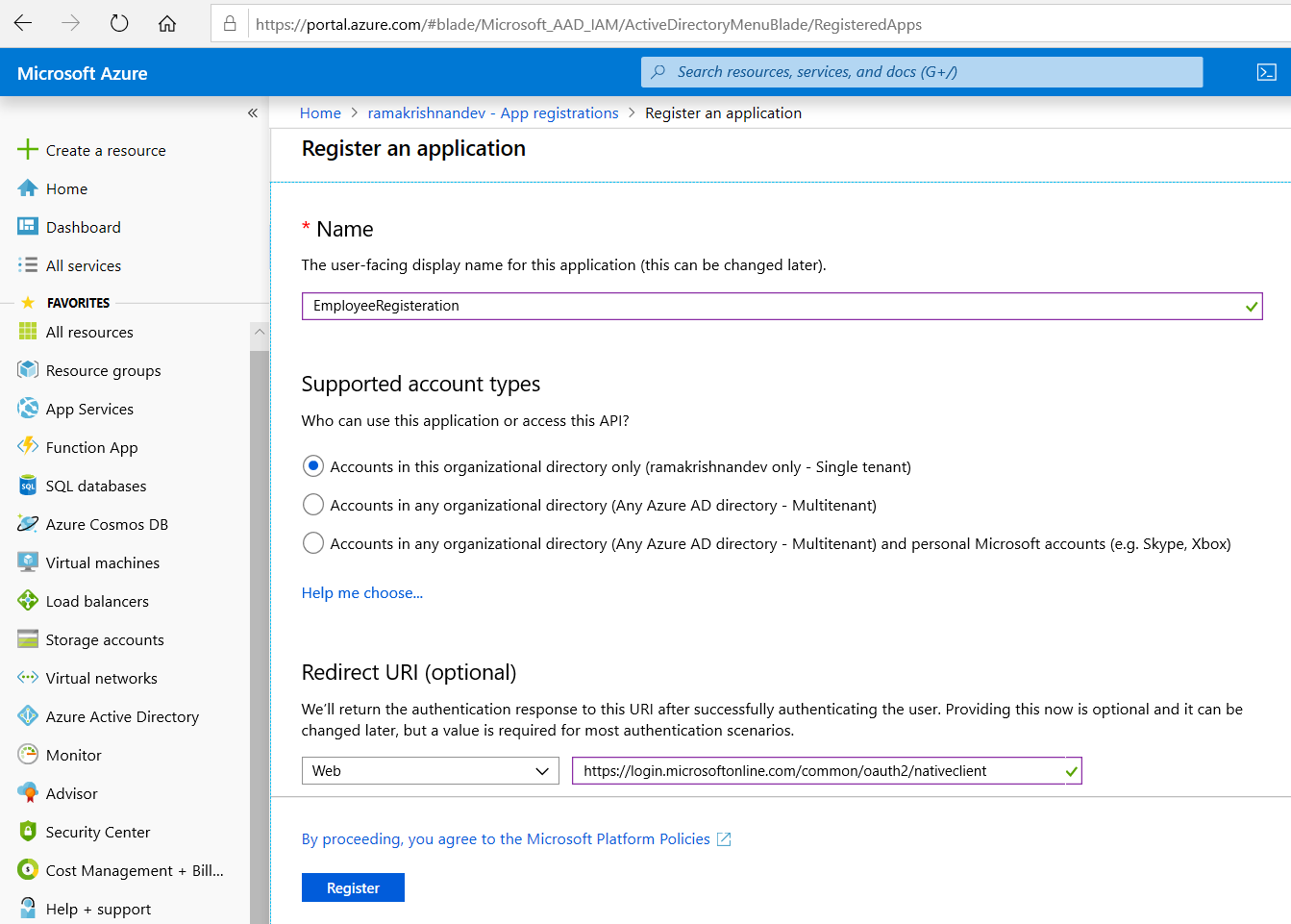Select Any Azure AD directory Multitenant option
Screen dimensions: 1291x924
coord(313,505)
